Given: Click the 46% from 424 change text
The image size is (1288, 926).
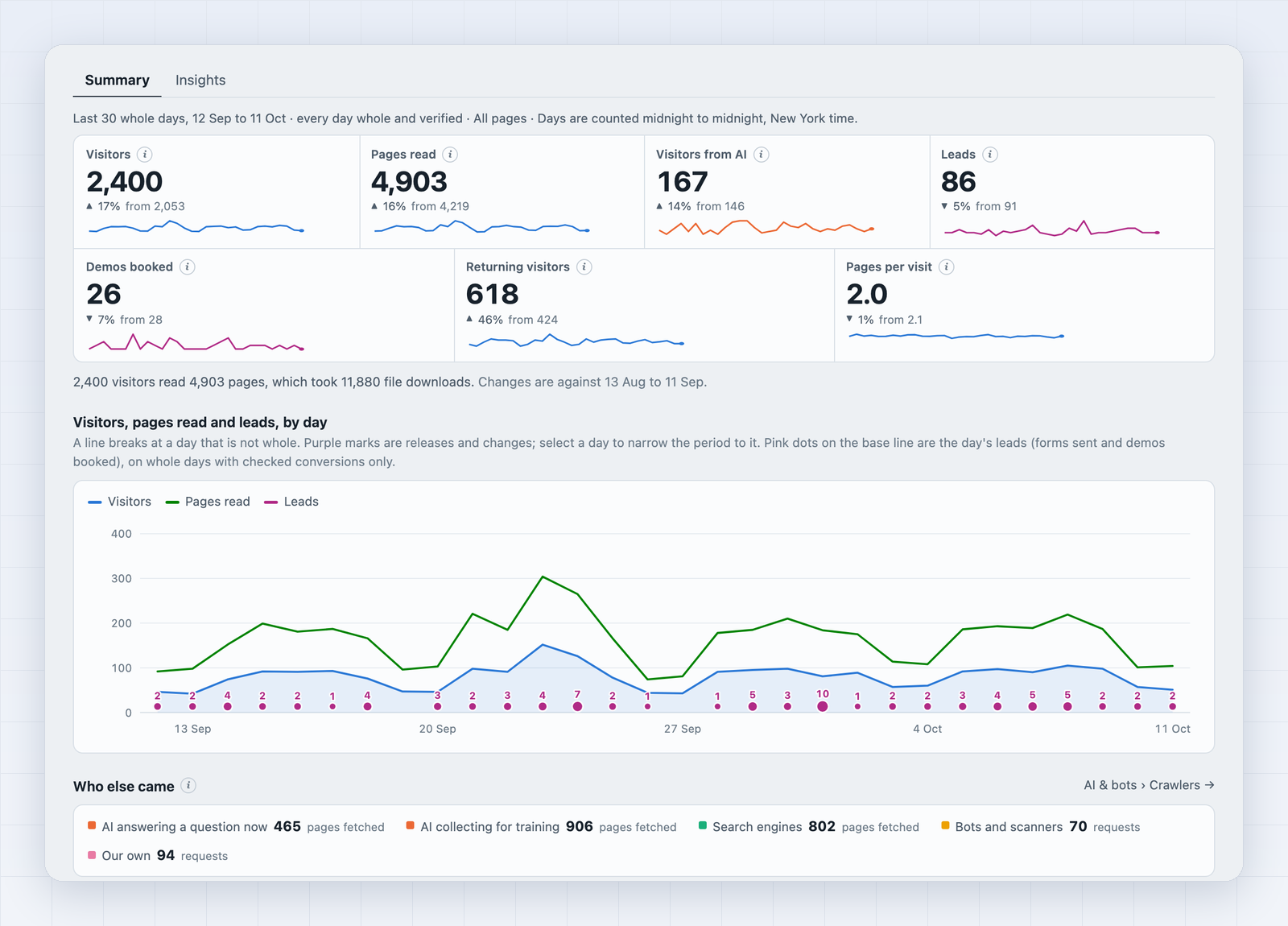Looking at the screenshot, I should pos(512,320).
